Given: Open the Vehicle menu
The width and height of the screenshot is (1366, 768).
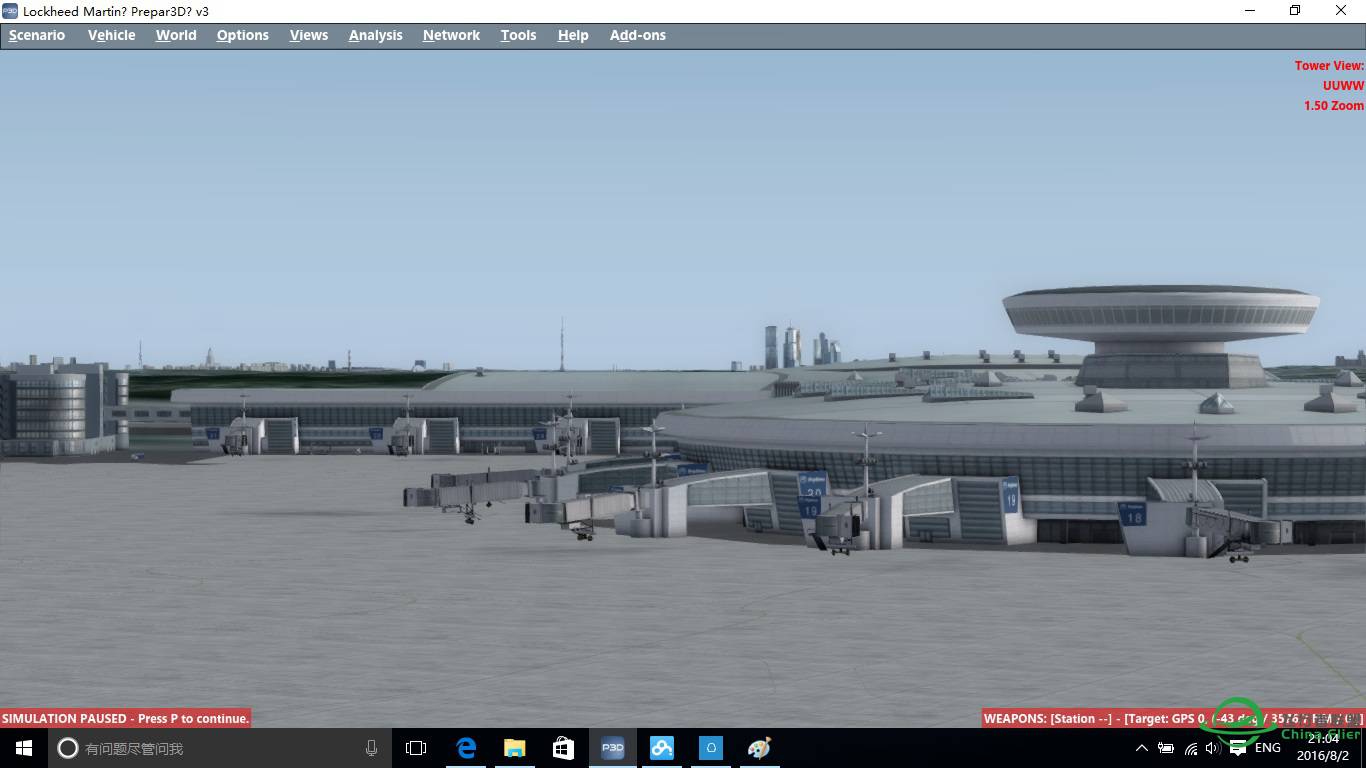Looking at the screenshot, I should pos(111,35).
